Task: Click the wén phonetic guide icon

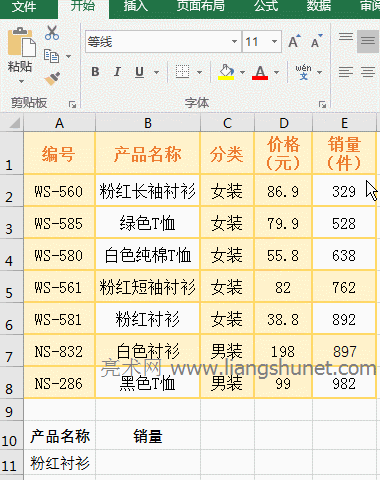Action: pos(303,72)
